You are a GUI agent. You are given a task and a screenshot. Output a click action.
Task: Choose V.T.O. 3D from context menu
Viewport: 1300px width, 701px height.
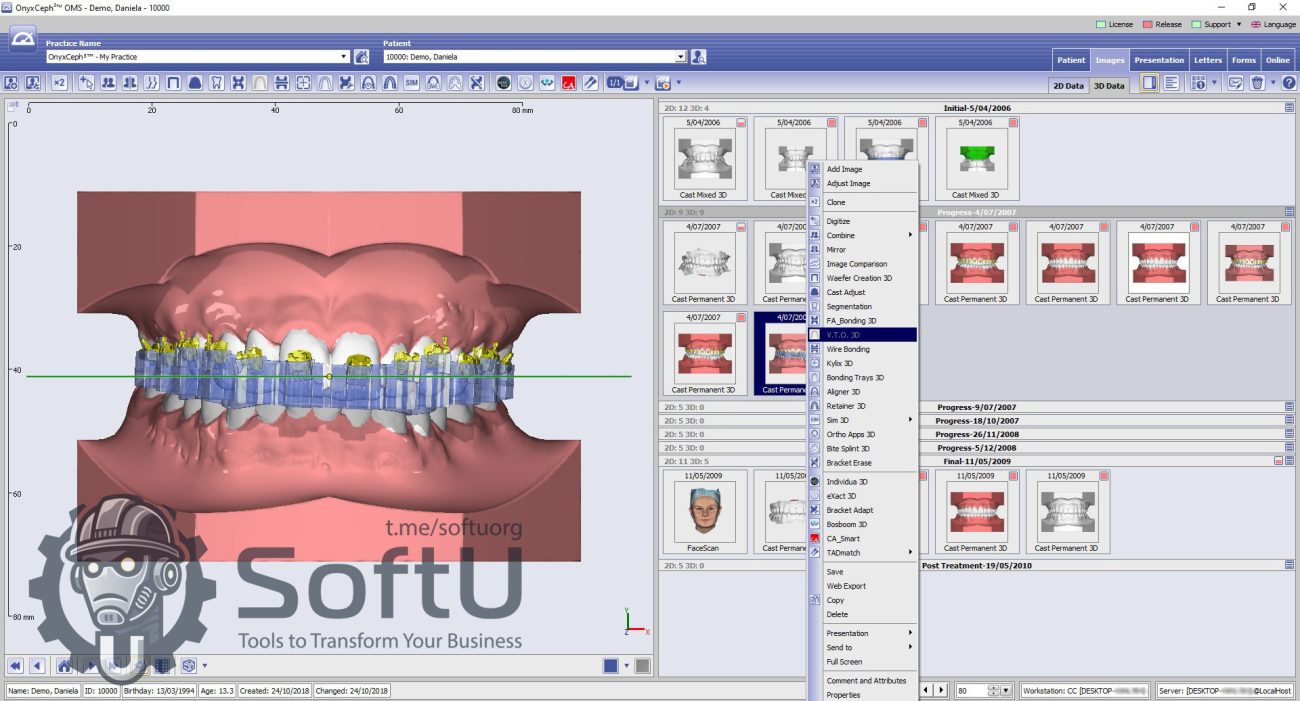862,335
